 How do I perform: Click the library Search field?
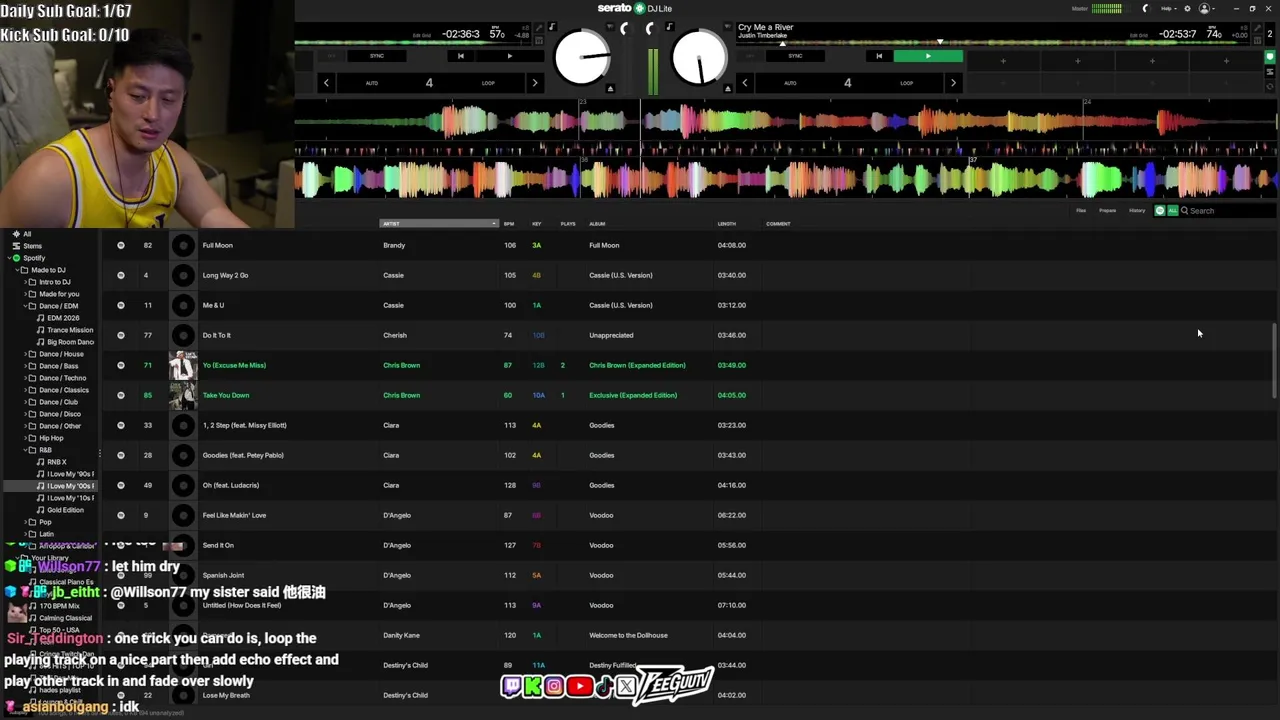coord(1230,211)
